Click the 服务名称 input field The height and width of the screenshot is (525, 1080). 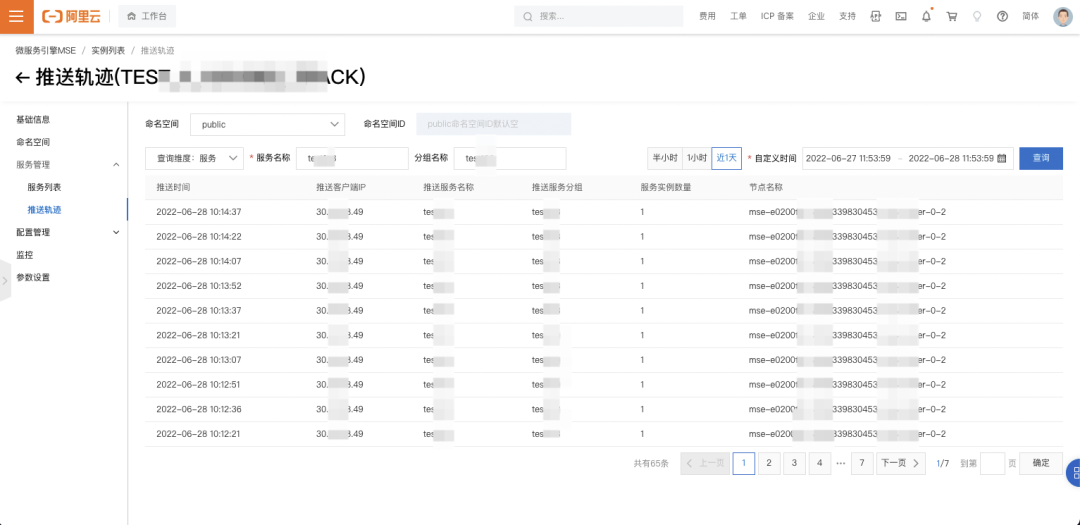click(x=352, y=158)
